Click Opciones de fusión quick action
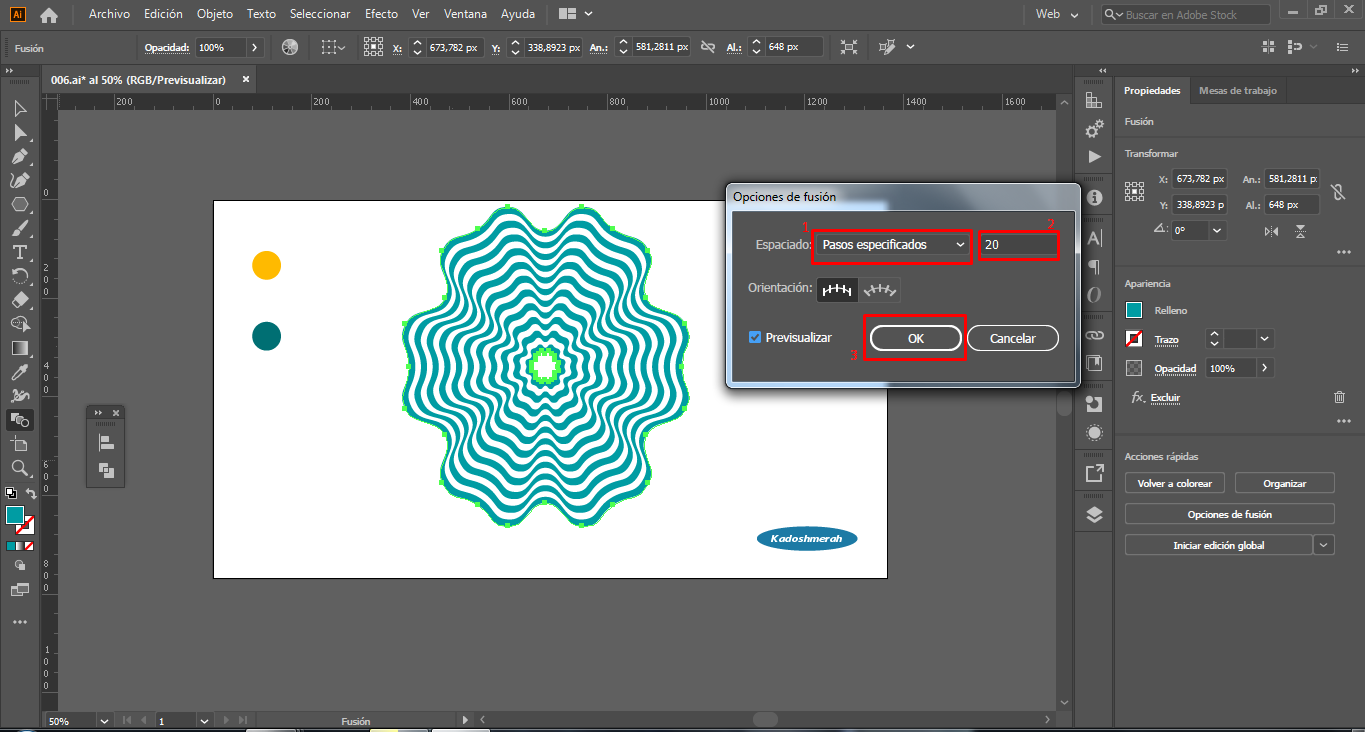The height and width of the screenshot is (732, 1365). click(x=1230, y=514)
